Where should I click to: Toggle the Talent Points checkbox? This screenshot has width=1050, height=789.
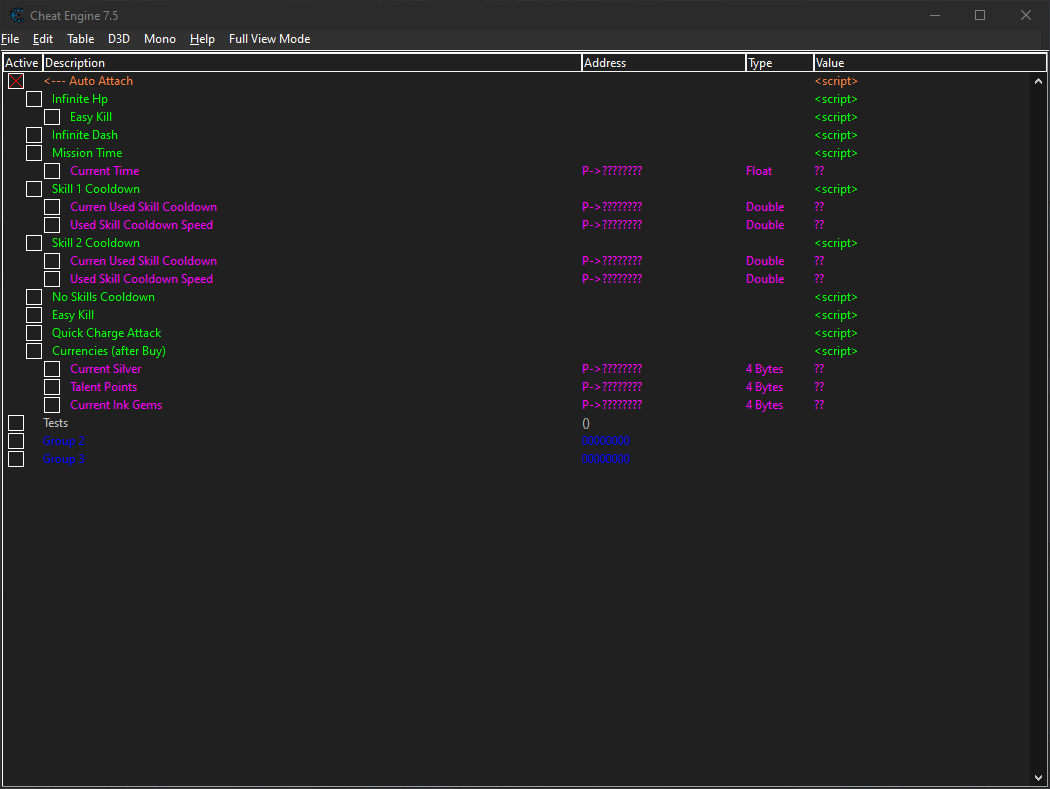pos(52,387)
